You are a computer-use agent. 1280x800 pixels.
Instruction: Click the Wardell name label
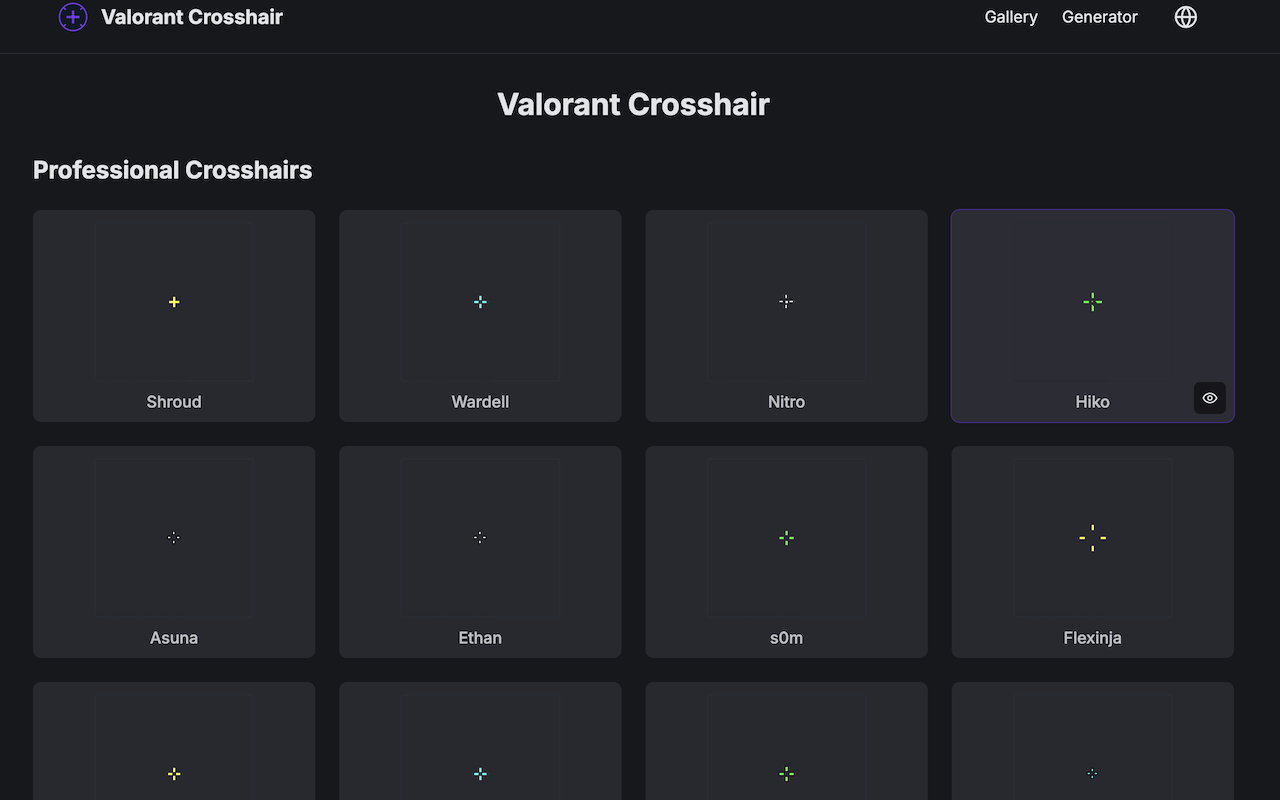coord(480,401)
